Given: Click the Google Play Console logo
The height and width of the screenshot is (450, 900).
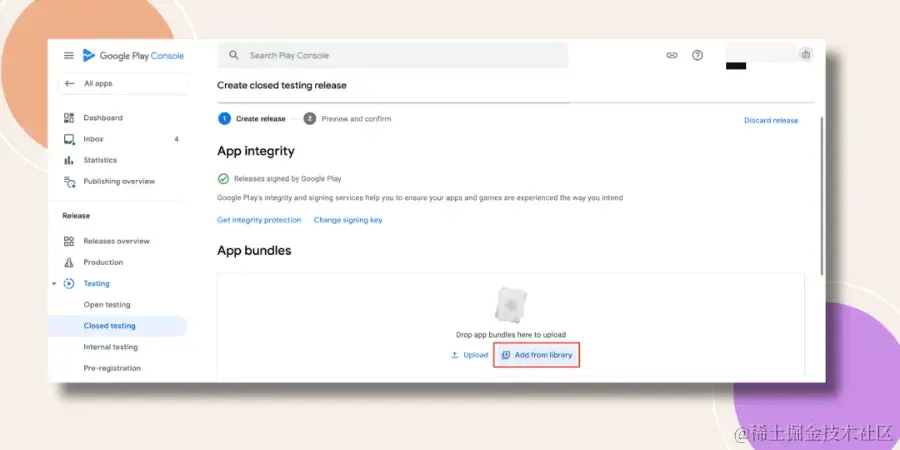Looking at the screenshot, I should pos(133,56).
